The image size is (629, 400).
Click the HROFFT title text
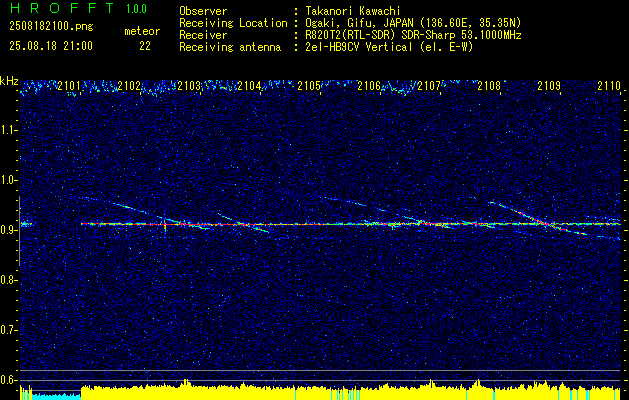63,8
